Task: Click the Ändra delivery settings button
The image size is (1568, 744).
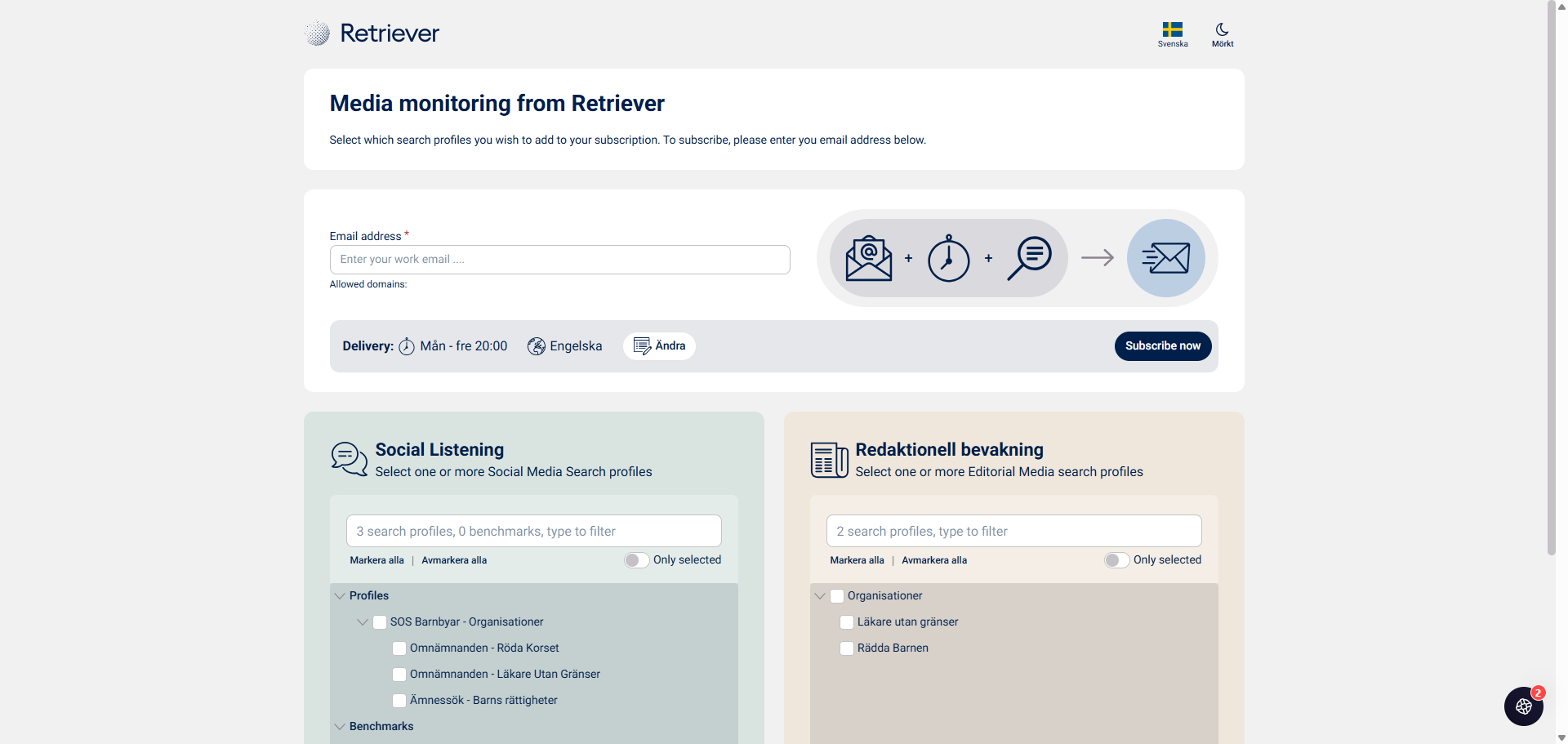Action: (659, 346)
